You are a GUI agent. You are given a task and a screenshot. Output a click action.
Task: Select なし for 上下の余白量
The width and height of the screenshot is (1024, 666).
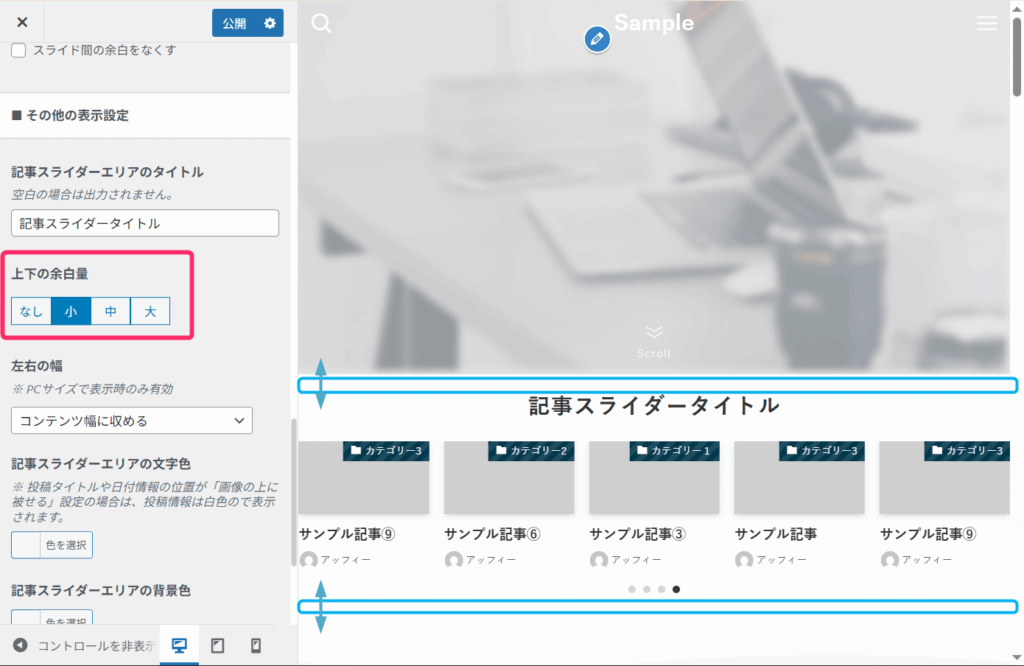[31, 311]
